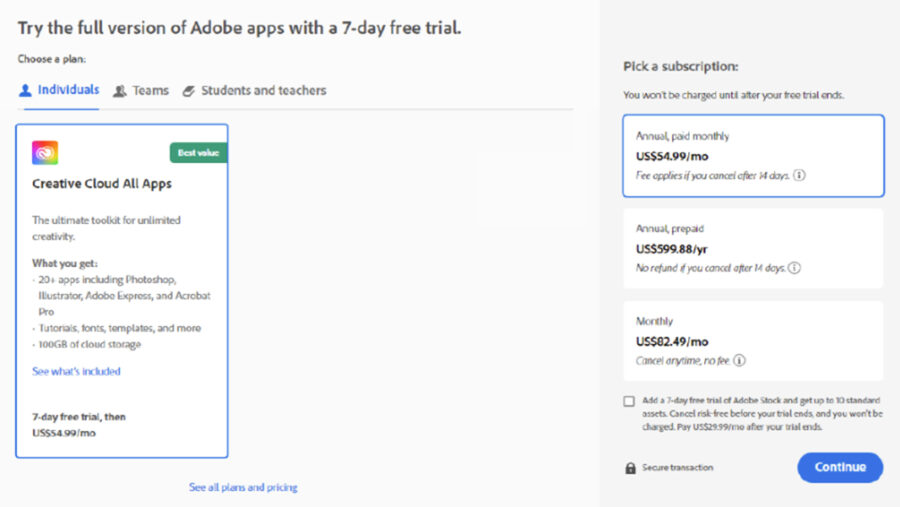The width and height of the screenshot is (900, 507).
Task: Click the Secure transaction label
Action: pos(677,467)
